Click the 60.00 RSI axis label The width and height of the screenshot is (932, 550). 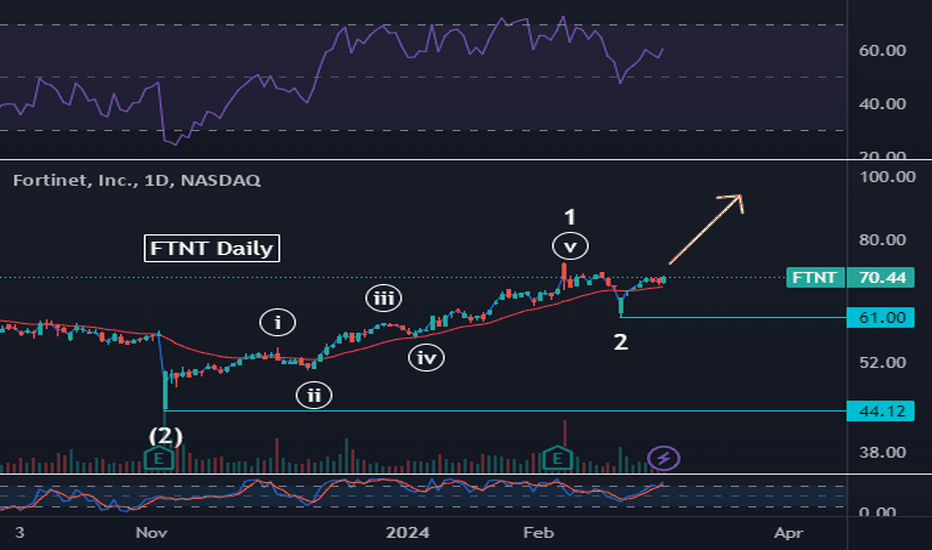coord(882,51)
